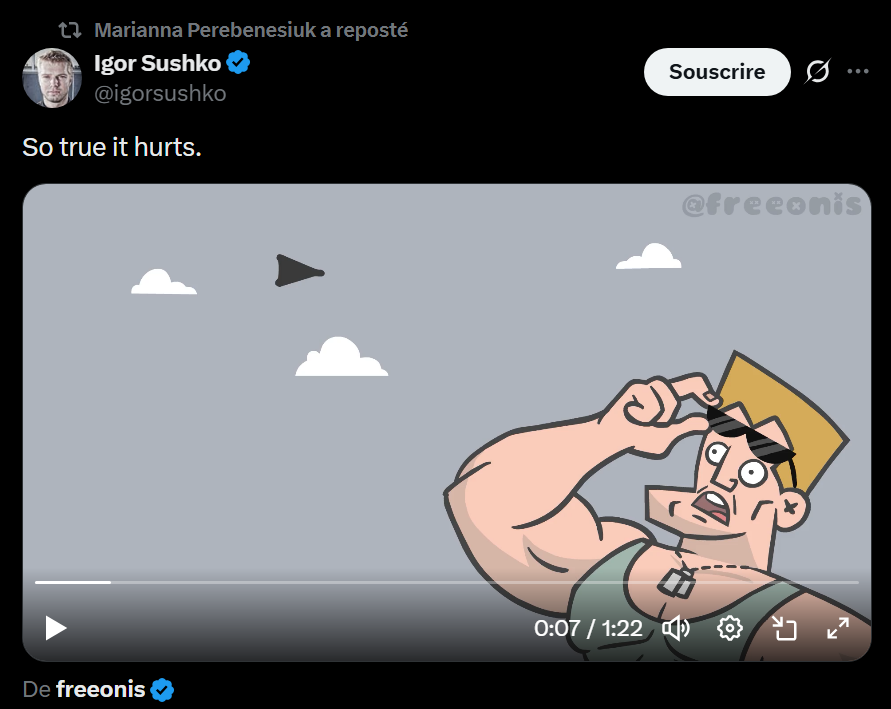
Task: Open the @igorsushko handle link
Action: tap(160, 93)
